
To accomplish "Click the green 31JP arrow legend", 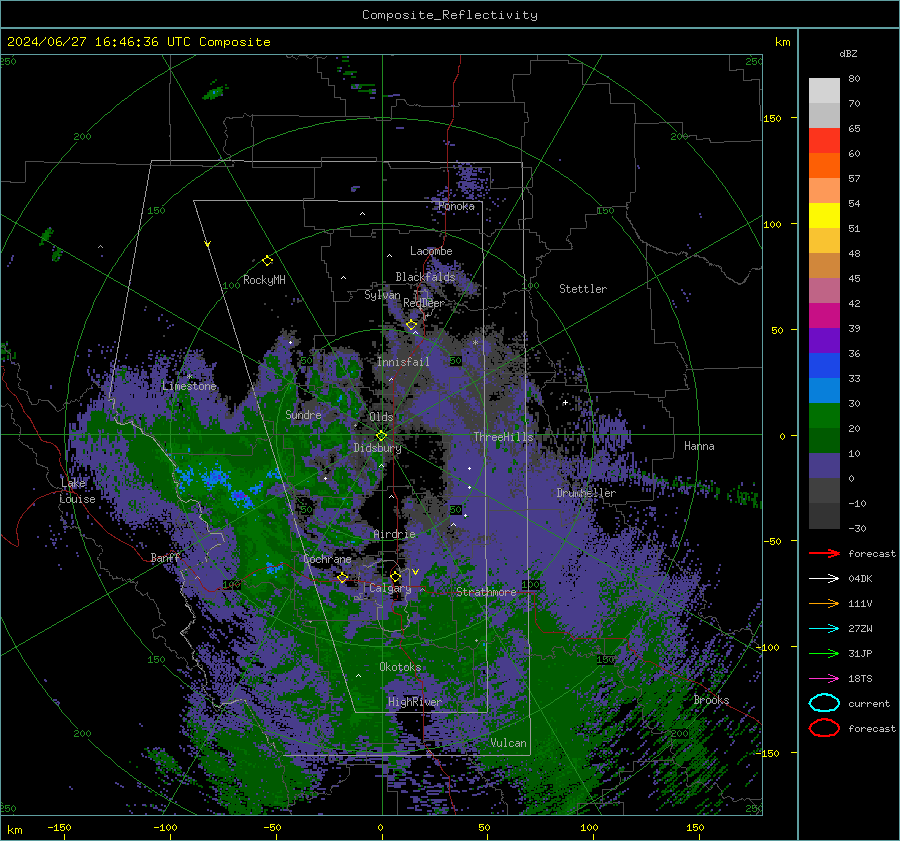I will point(824,653).
